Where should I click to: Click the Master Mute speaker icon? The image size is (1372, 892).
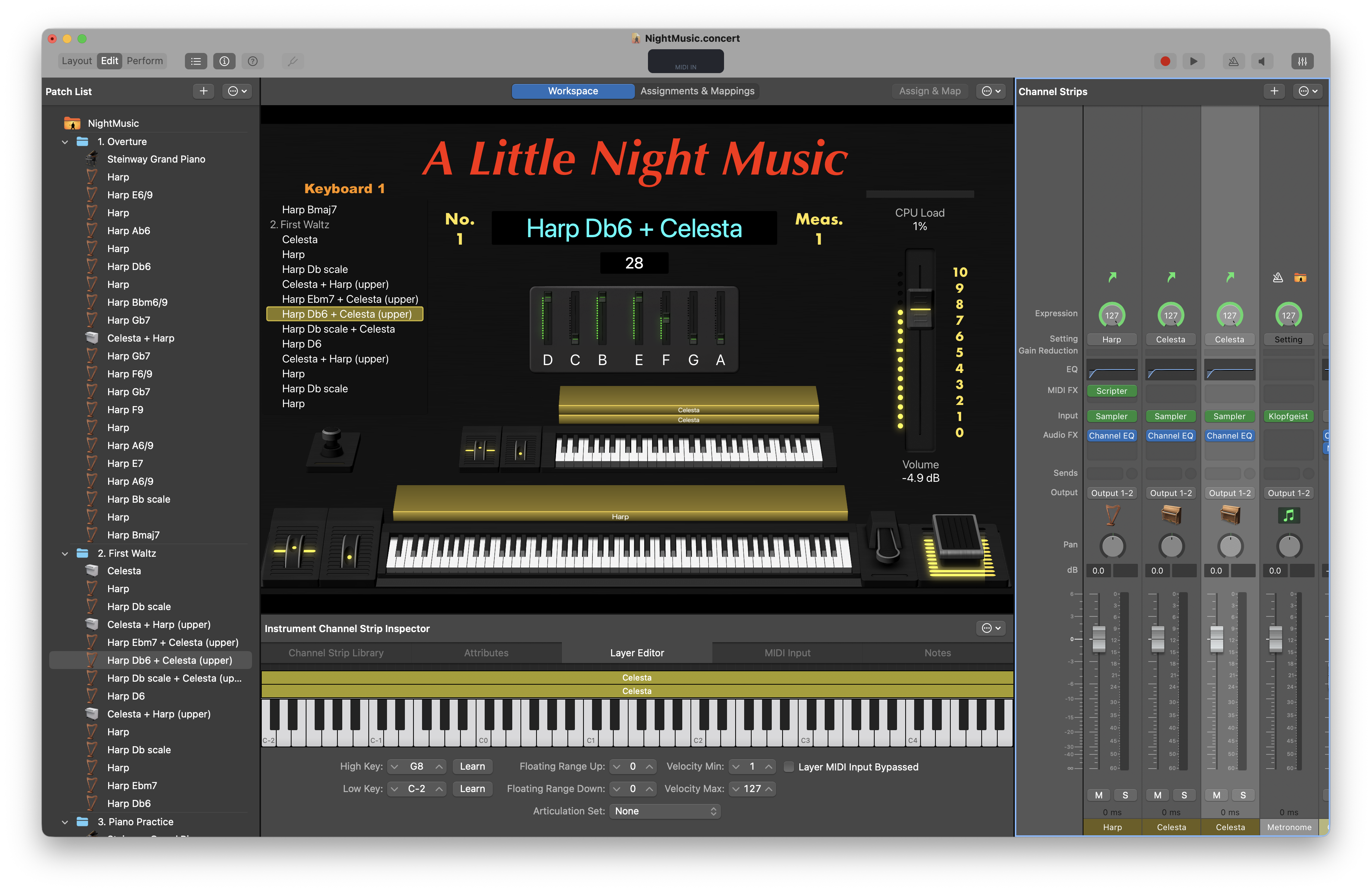pyautogui.click(x=1262, y=61)
